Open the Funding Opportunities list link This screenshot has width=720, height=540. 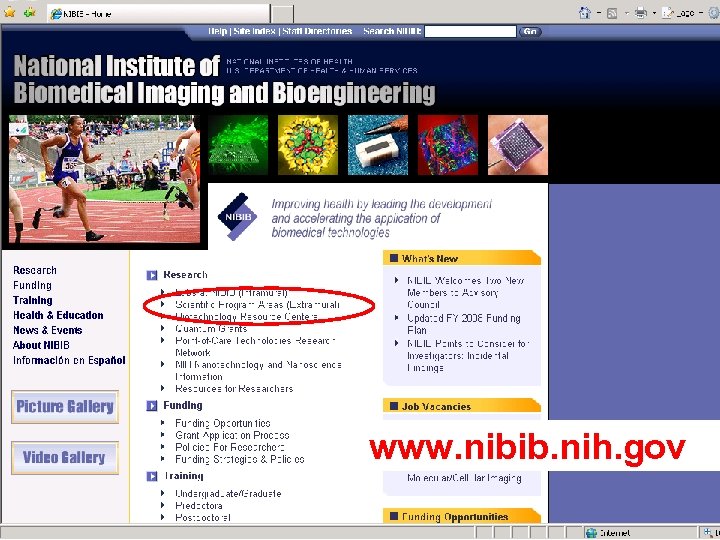coord(223,423)
